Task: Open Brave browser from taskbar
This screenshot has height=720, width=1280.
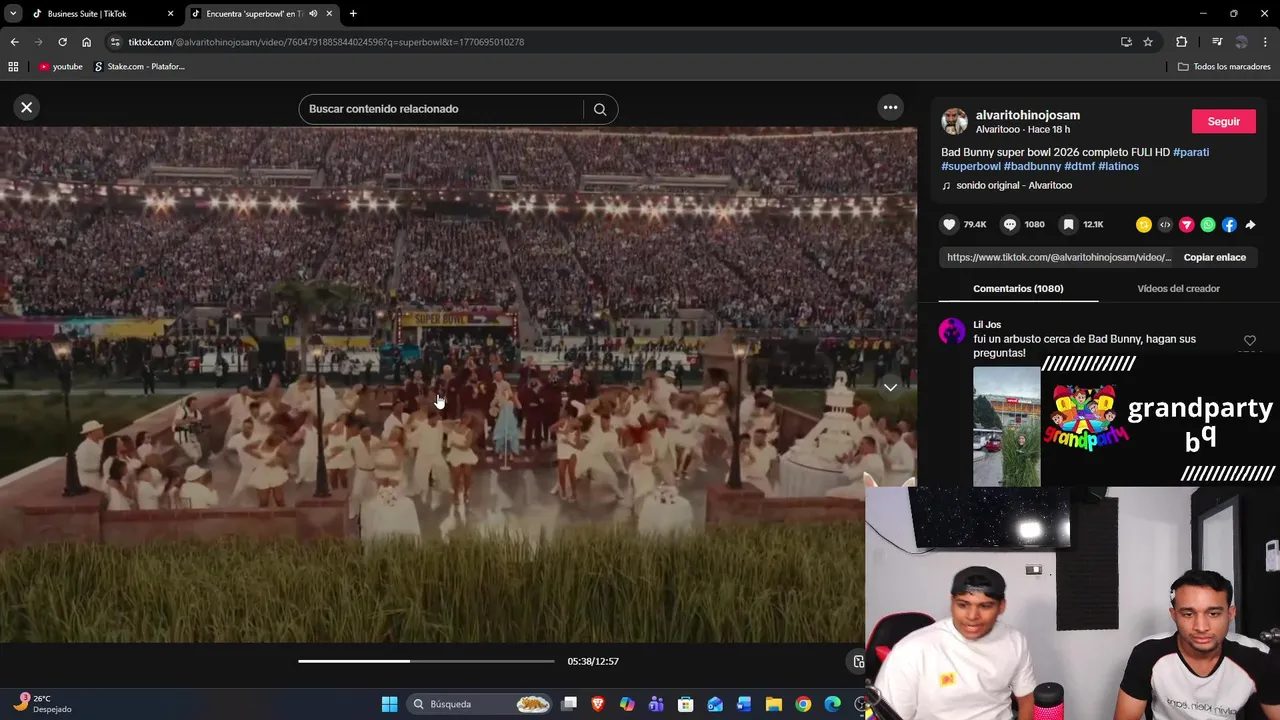Action: (598, 704)
